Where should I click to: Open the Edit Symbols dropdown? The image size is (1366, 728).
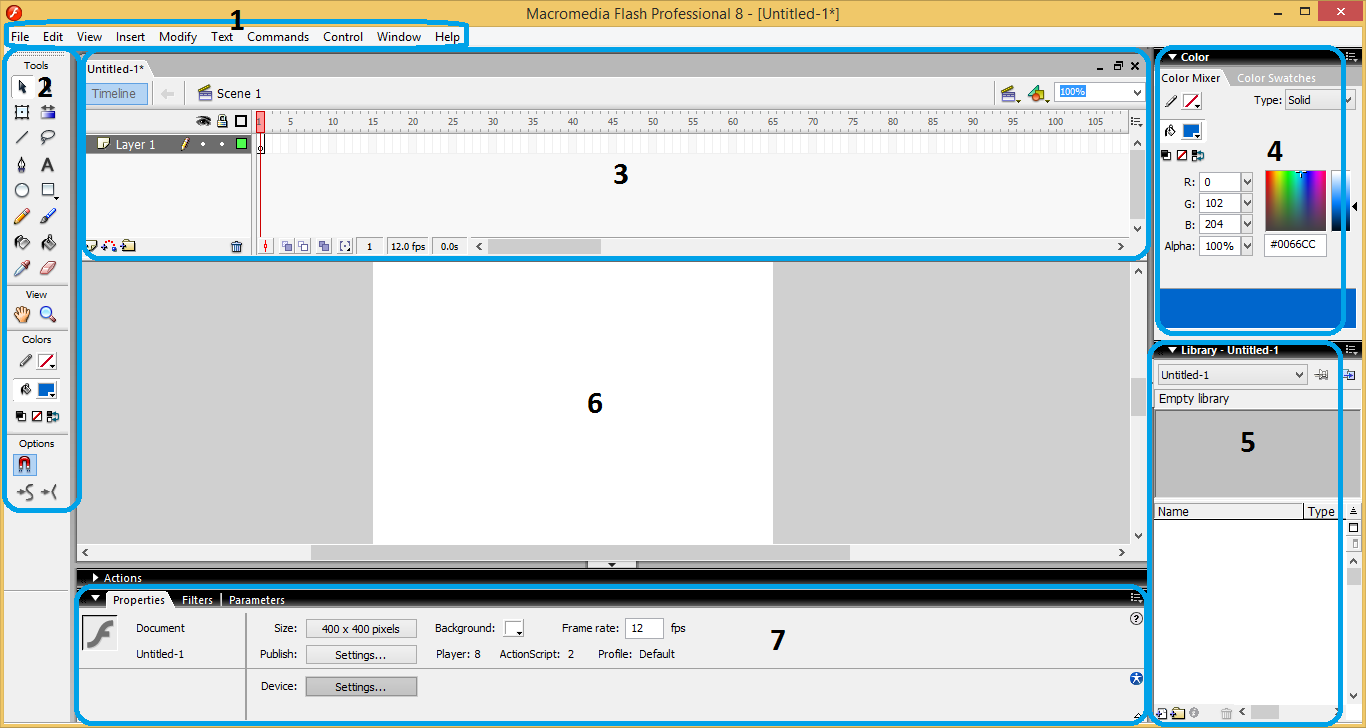tap(1038, 94)
